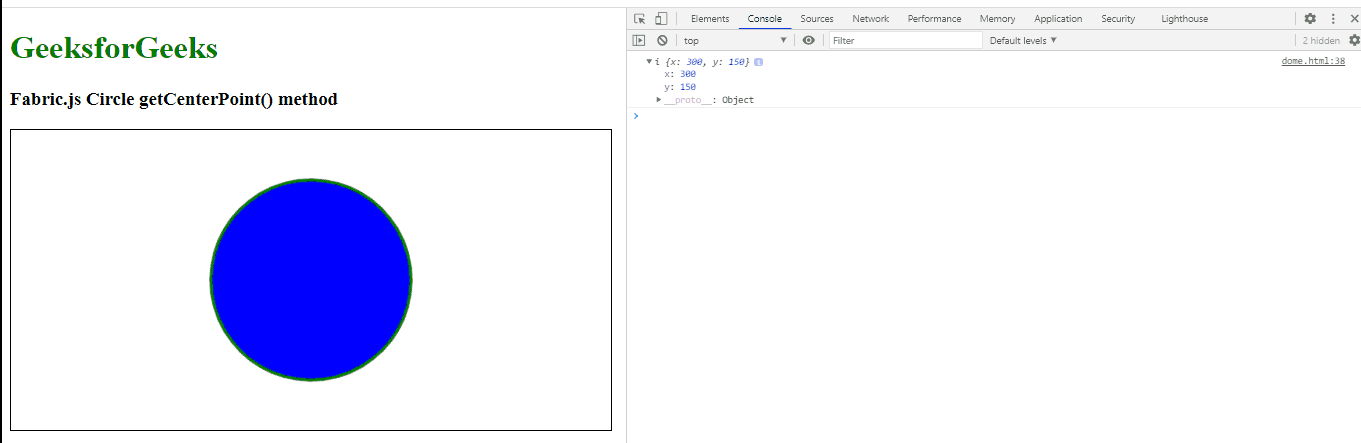Open live expression eye icon
1361x443 pixels.
(x=809, y=40)
